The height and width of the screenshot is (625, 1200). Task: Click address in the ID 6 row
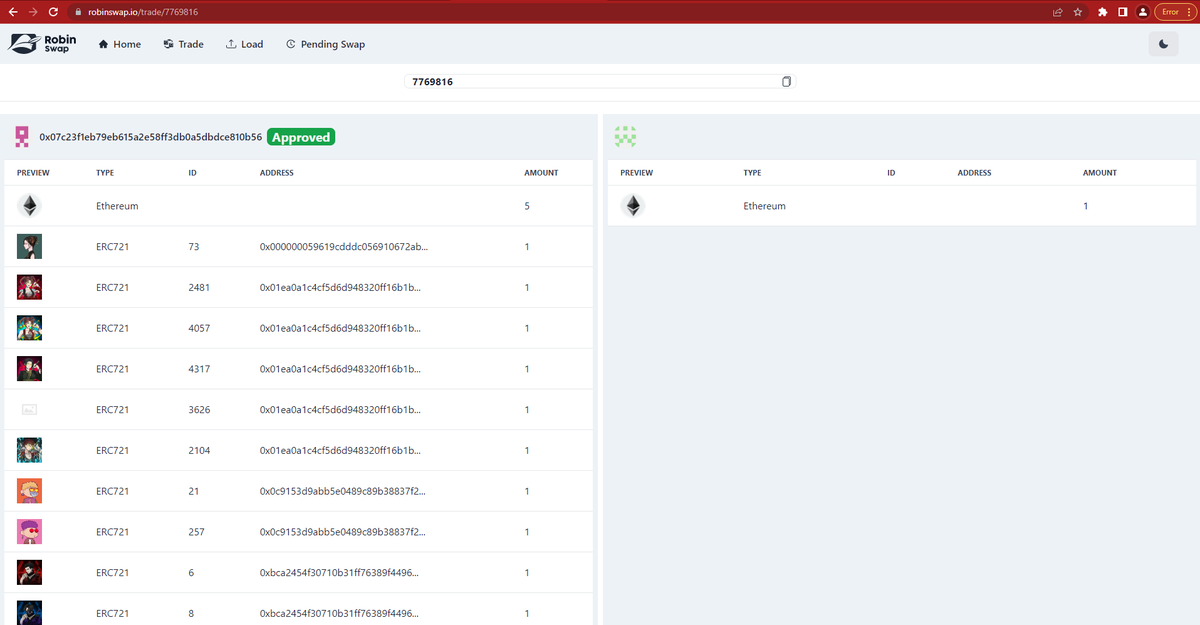click(x=339, y=573)
